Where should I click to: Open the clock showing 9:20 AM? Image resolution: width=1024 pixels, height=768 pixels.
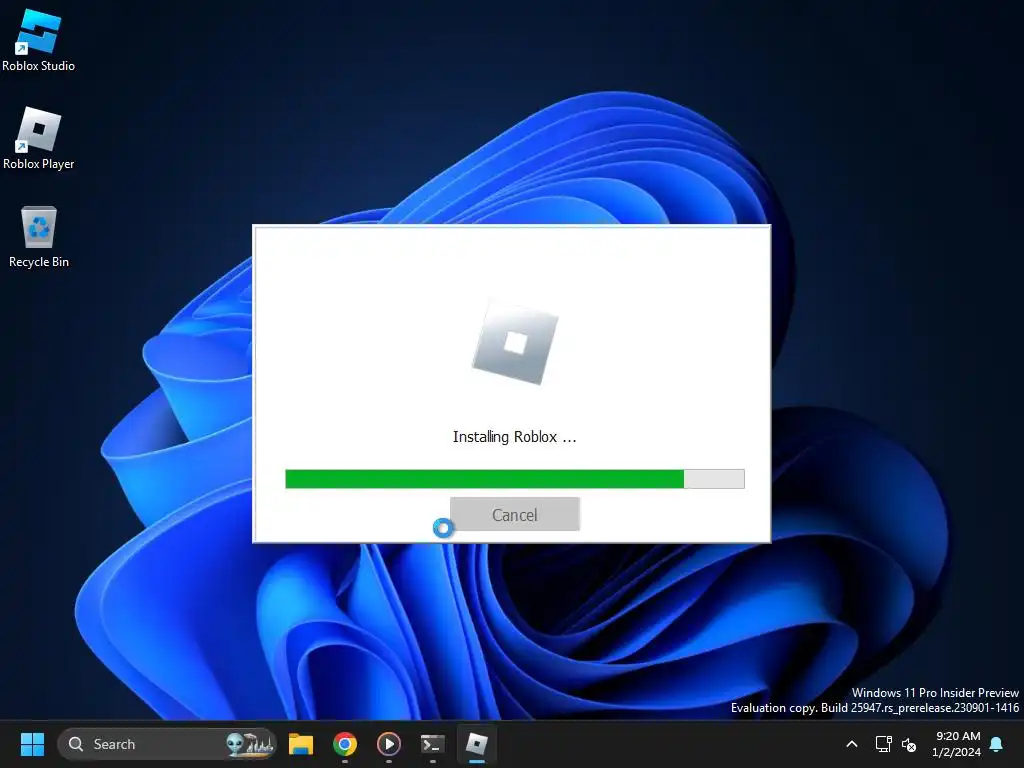click(957, 744)
